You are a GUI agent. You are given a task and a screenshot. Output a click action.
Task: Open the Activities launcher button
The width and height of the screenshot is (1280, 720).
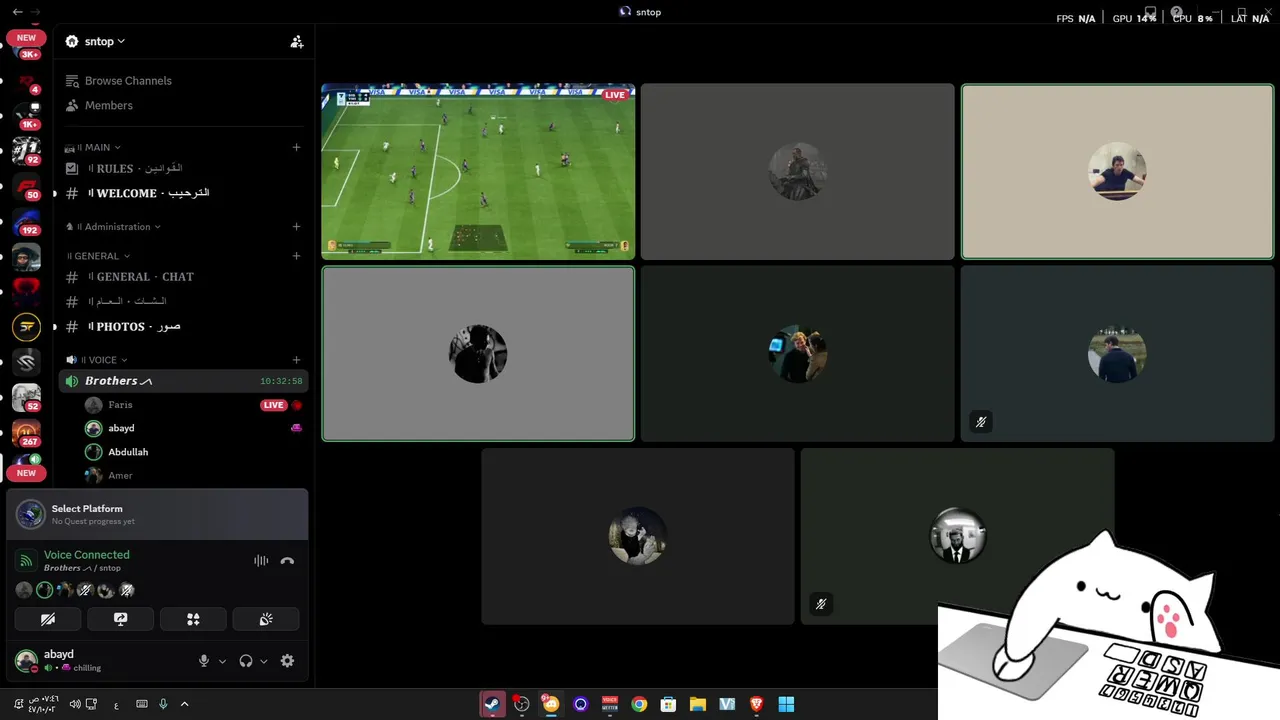click(x=193, y=619)
